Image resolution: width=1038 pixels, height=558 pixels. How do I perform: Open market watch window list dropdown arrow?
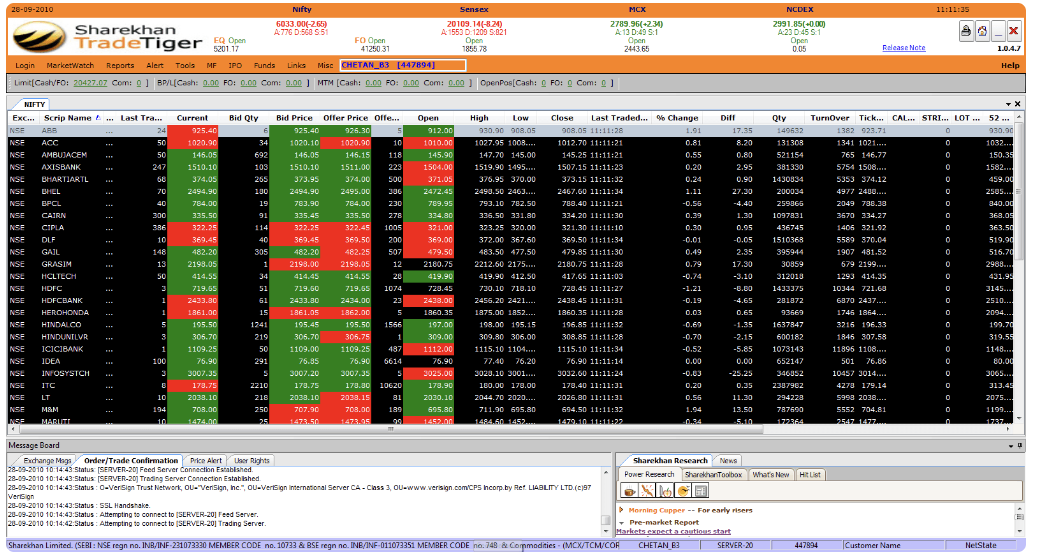click(x=1008, y=104)
